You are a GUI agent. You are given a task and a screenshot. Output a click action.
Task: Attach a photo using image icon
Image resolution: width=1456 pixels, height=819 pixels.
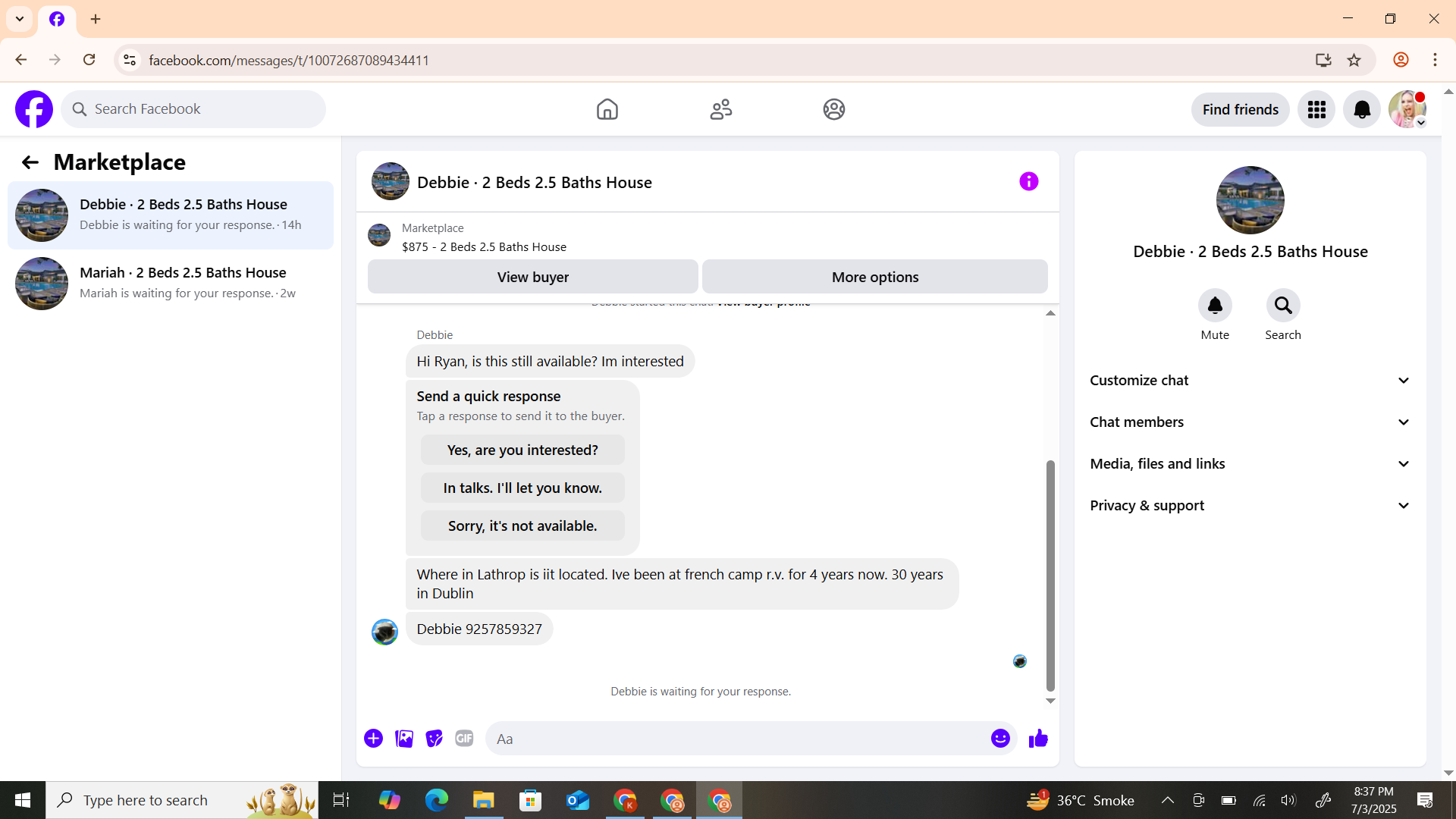point(404,739)
